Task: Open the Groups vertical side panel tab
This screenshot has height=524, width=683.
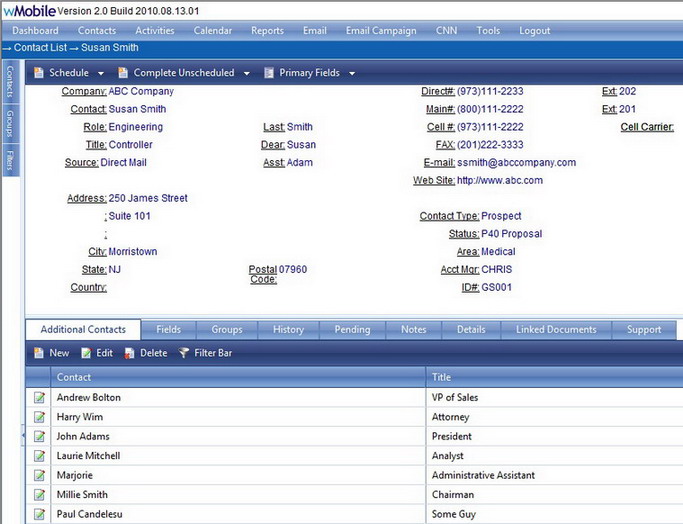Action: pyautogui.click(x=10, y=122)
